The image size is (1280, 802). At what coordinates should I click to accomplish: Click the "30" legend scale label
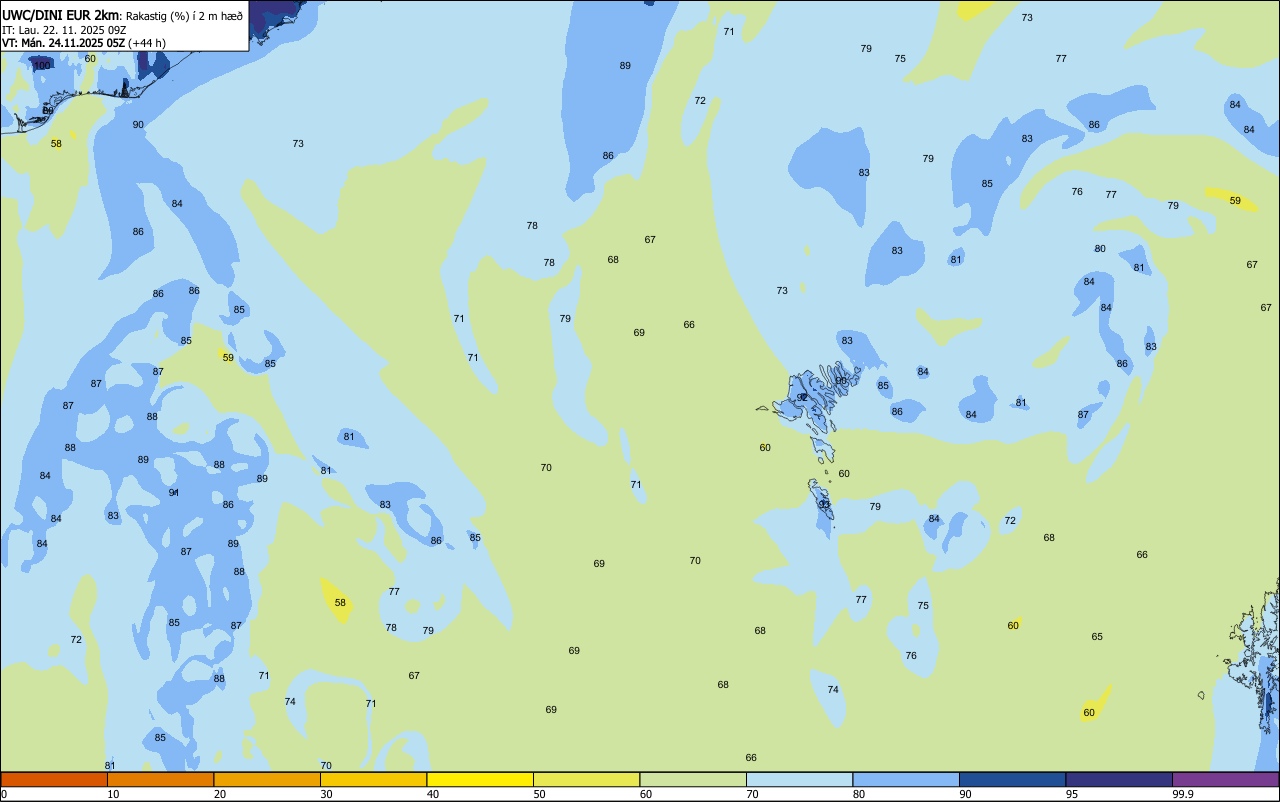point(326,794)
